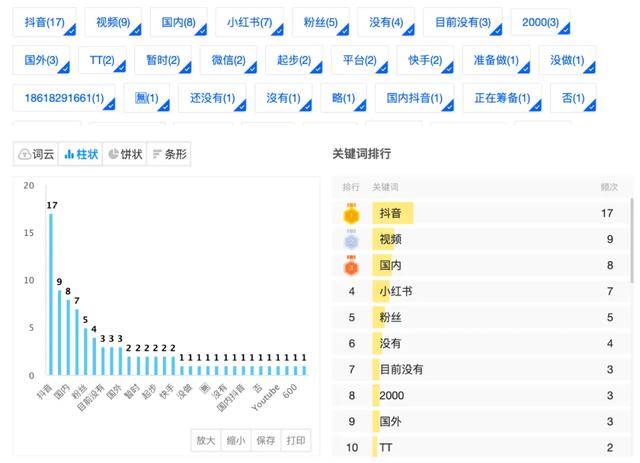
Task: Toggle the 目前没有(3) keyword chip
Action: tap(463, 22)
